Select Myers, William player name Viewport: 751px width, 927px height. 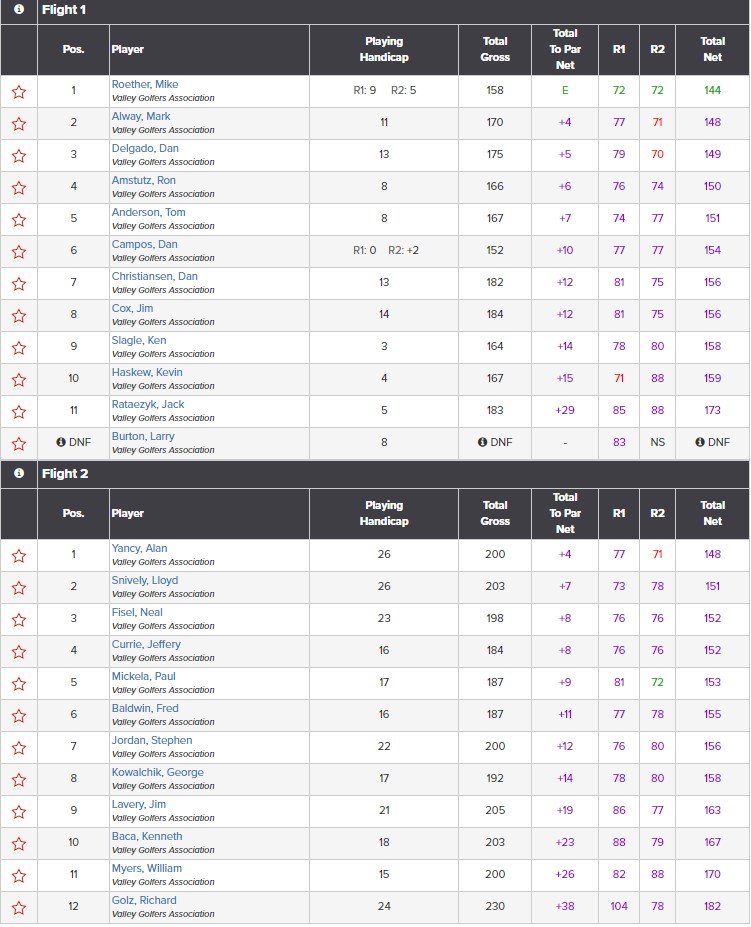tap(147, 868)
